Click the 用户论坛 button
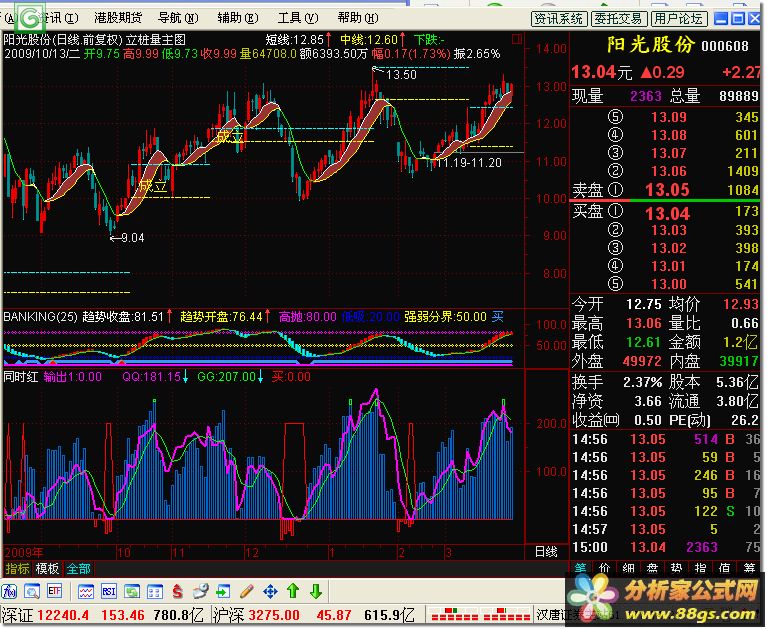This screenshot has height=629, width=767. (679, 19)
